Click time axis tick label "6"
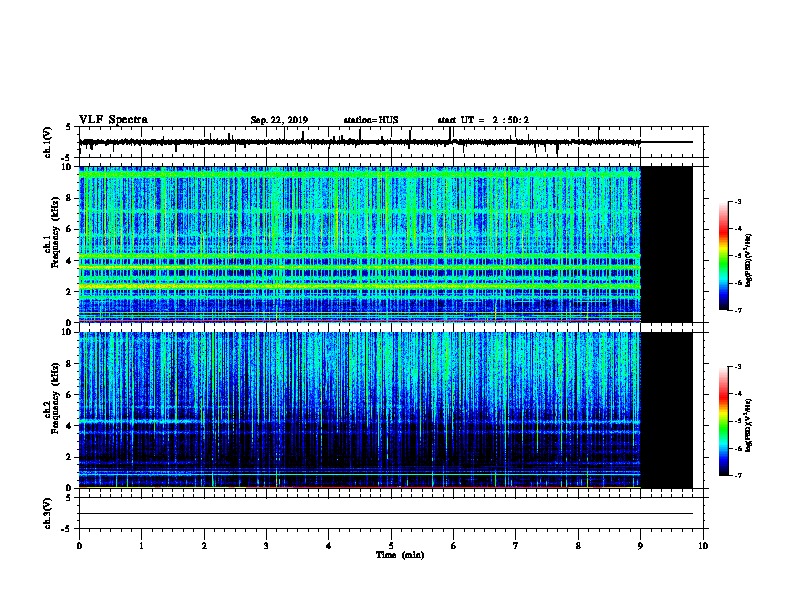Image resolution: width=792 pixels, height=612 pixels. [454, 546]
